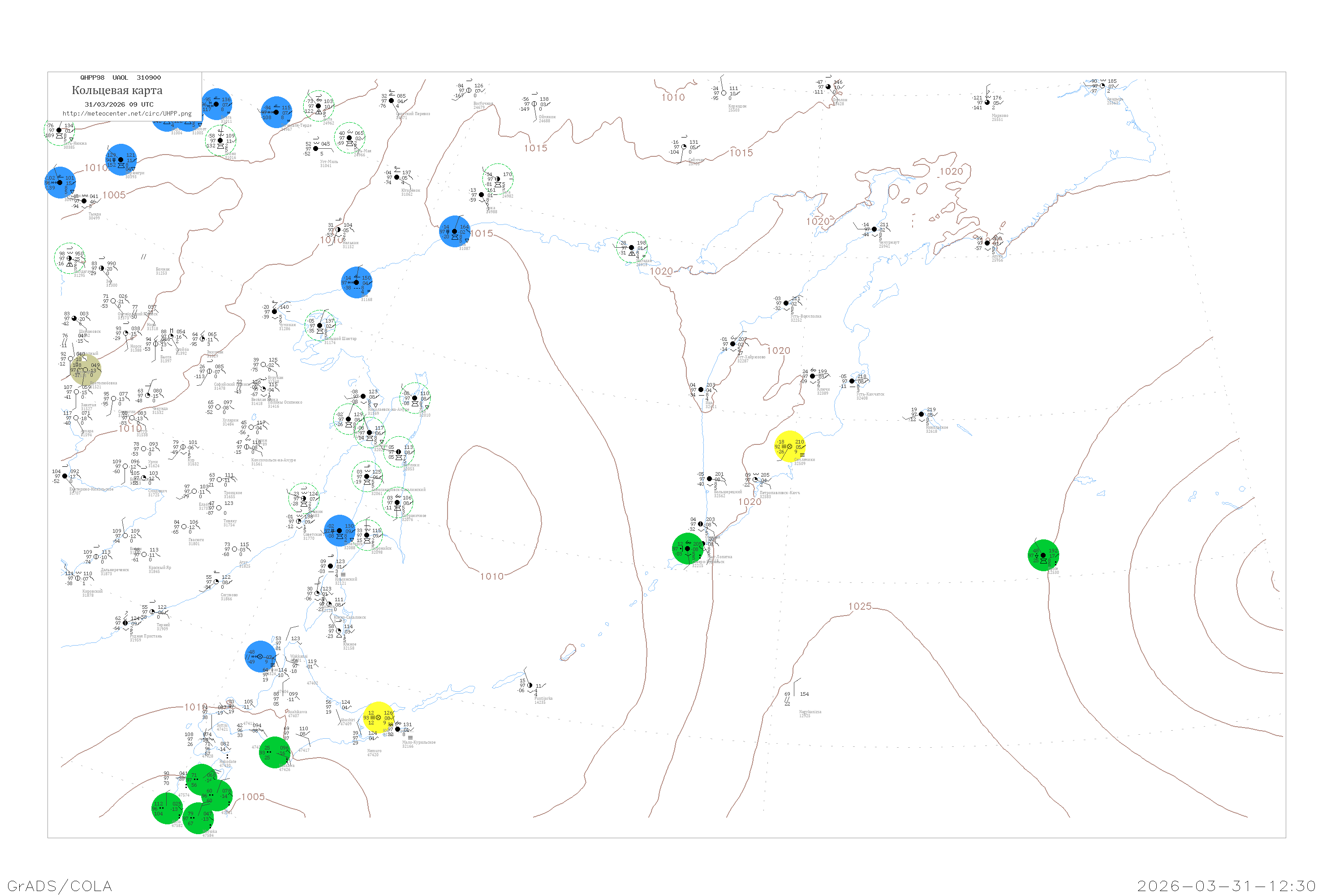The image size is (1344, 896).
Task: Click green station circle at Morioka 47584
Action: (x=198, y=818)
